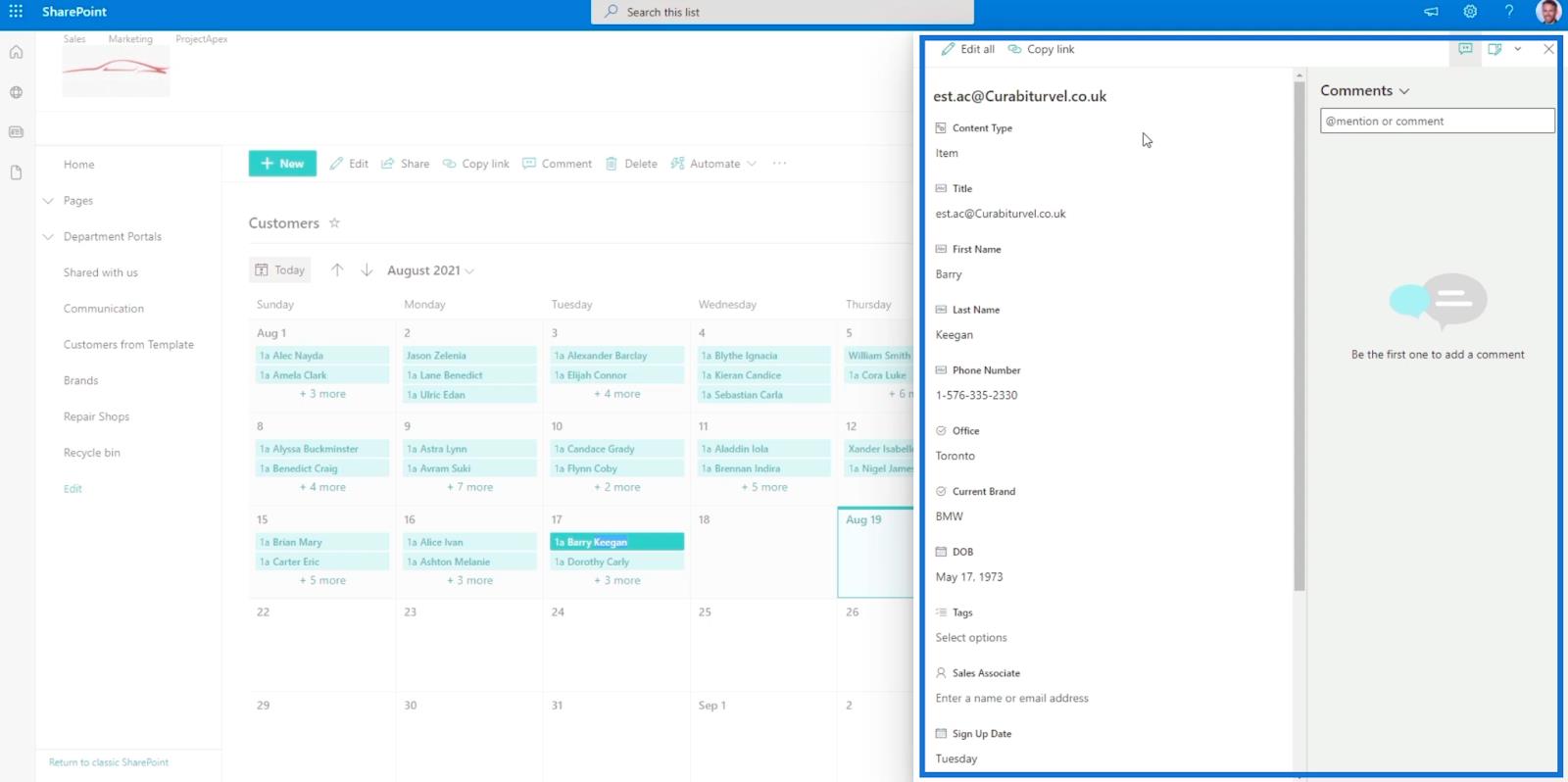Open the form customize icon in item panel

pyautogui.click(x=1494, y=49)
